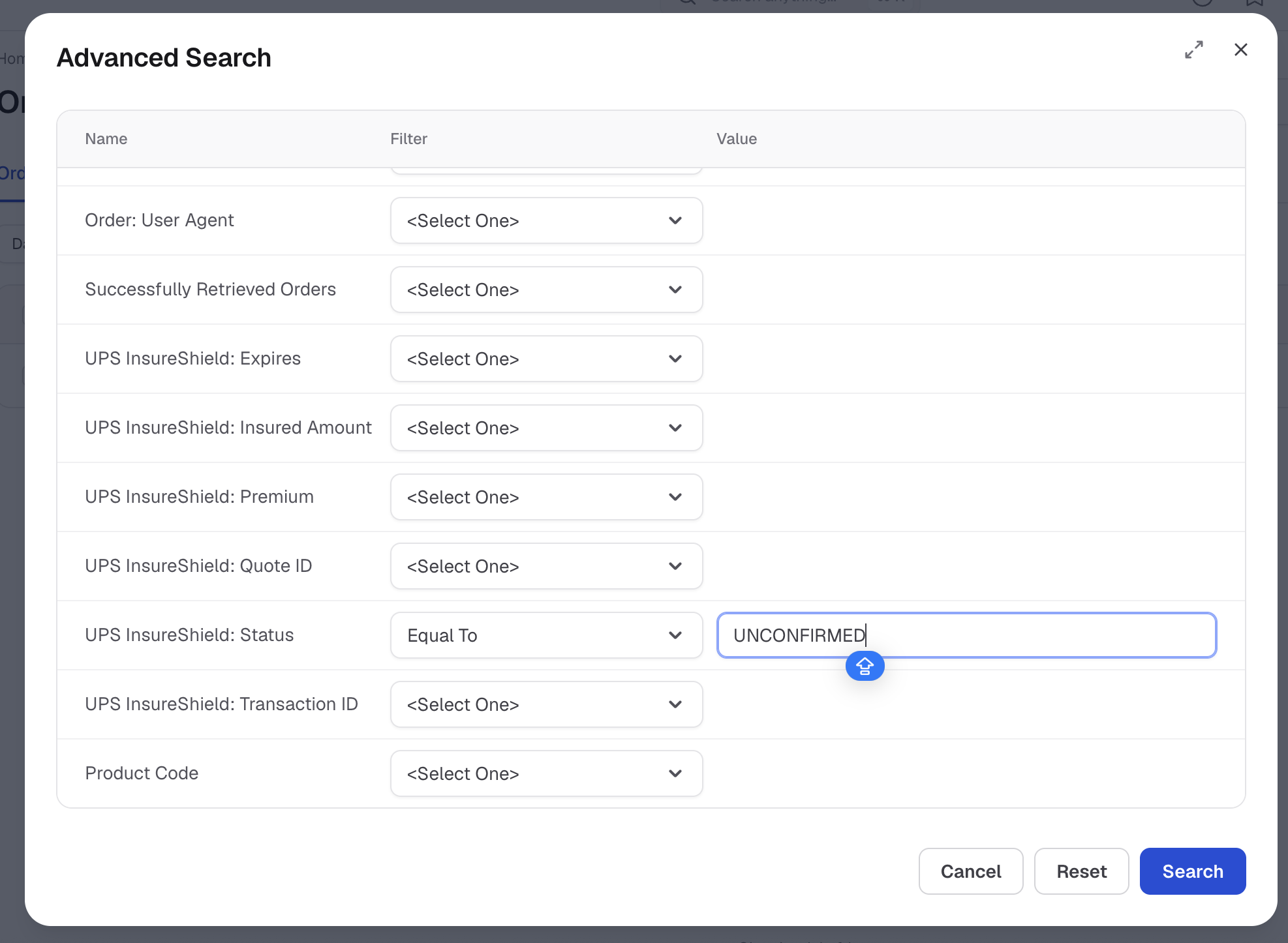The image size is (1288, 943).
Task: Click the 'UPS InsureShield: Quote ID' row label
Action: pyautogui.click(x=198, y=566)
